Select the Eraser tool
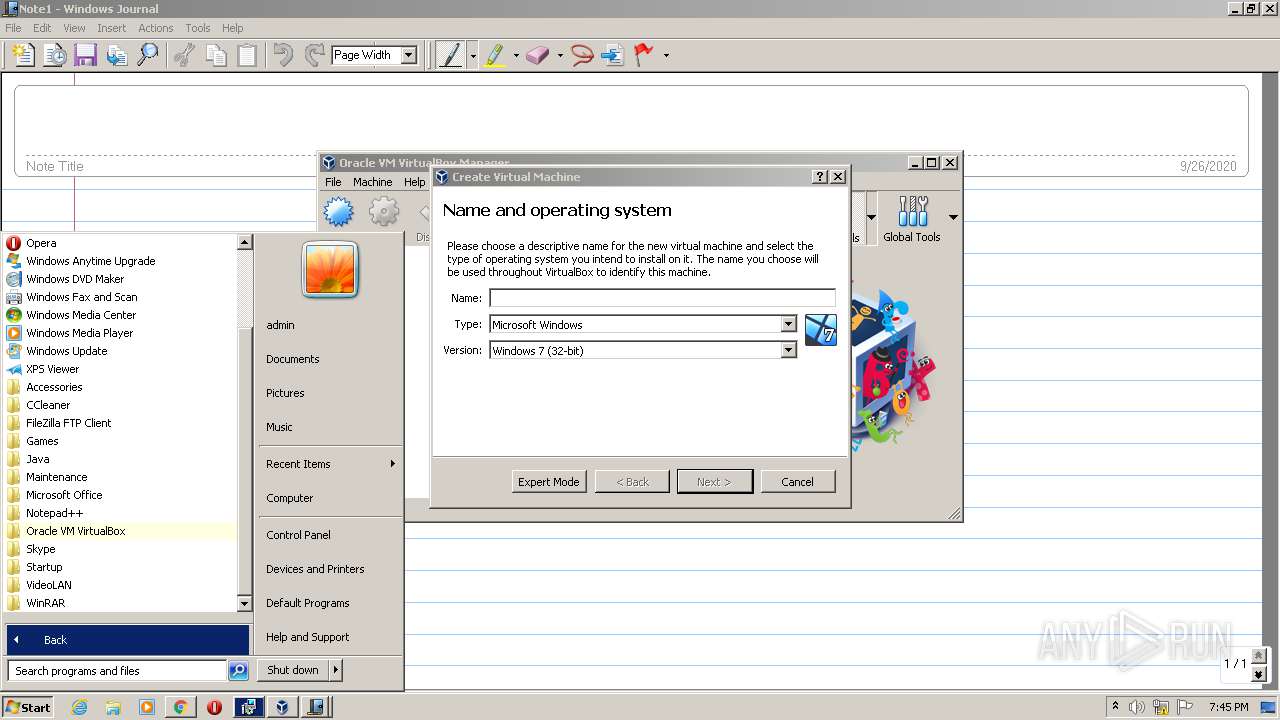This screenshot has width=1280, height=720. pyautogui.click(x=538, y=55)
